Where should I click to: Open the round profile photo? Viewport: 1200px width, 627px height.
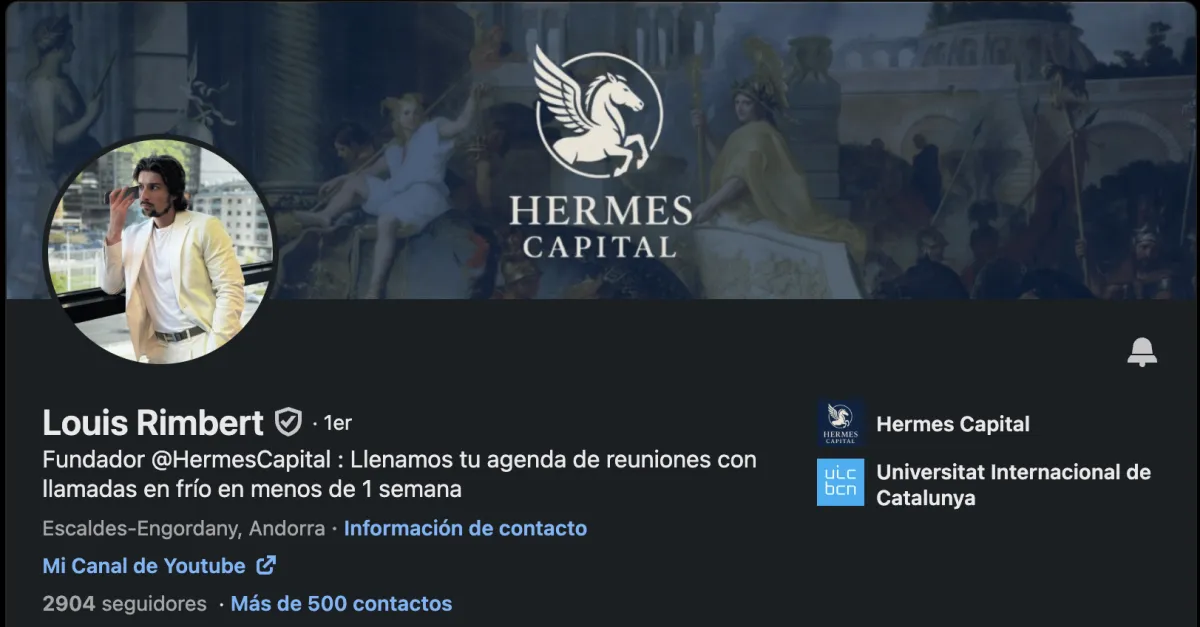[x=160, y=250]
